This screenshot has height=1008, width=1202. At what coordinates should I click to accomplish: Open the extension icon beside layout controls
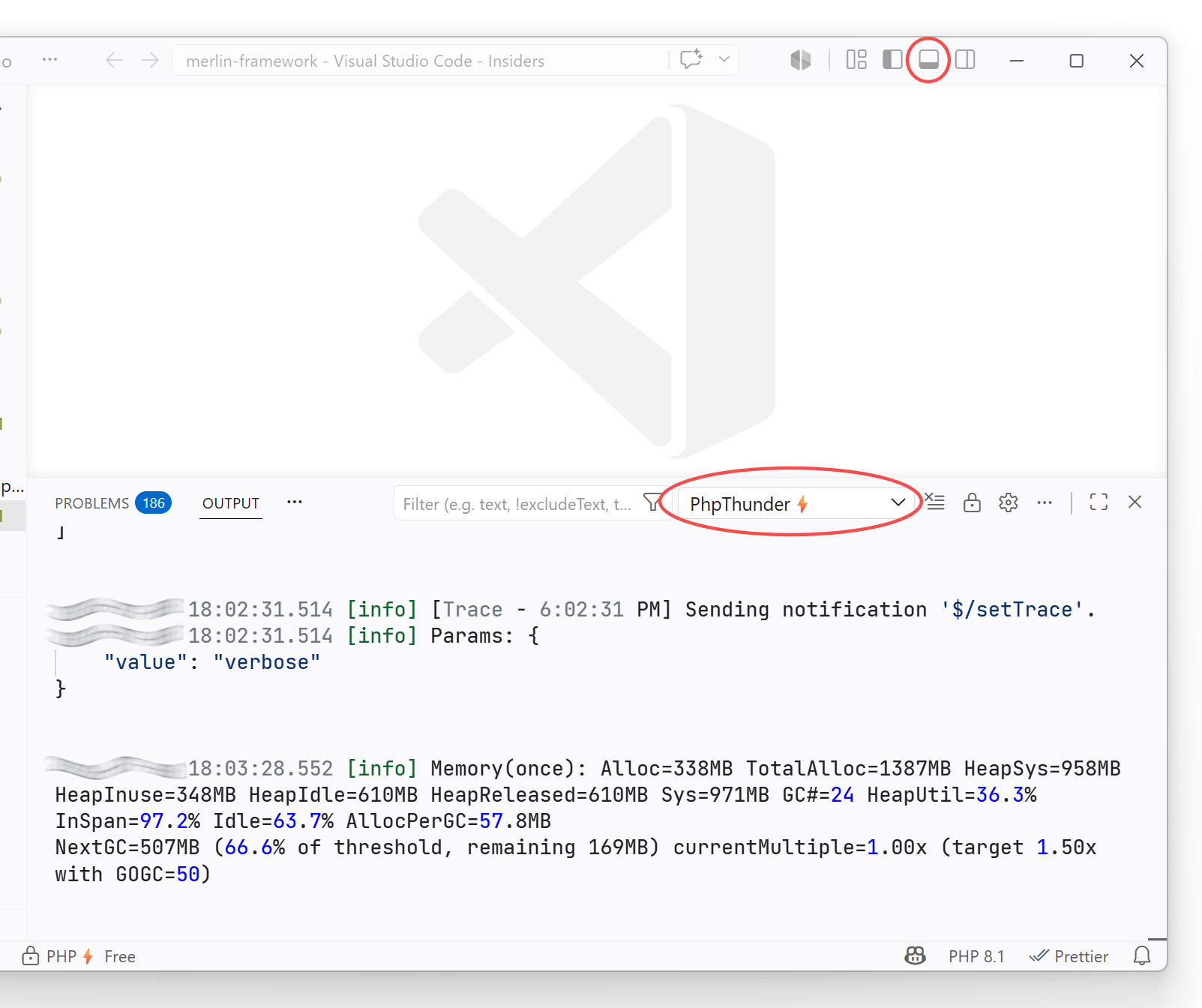[x=801, y=60]
